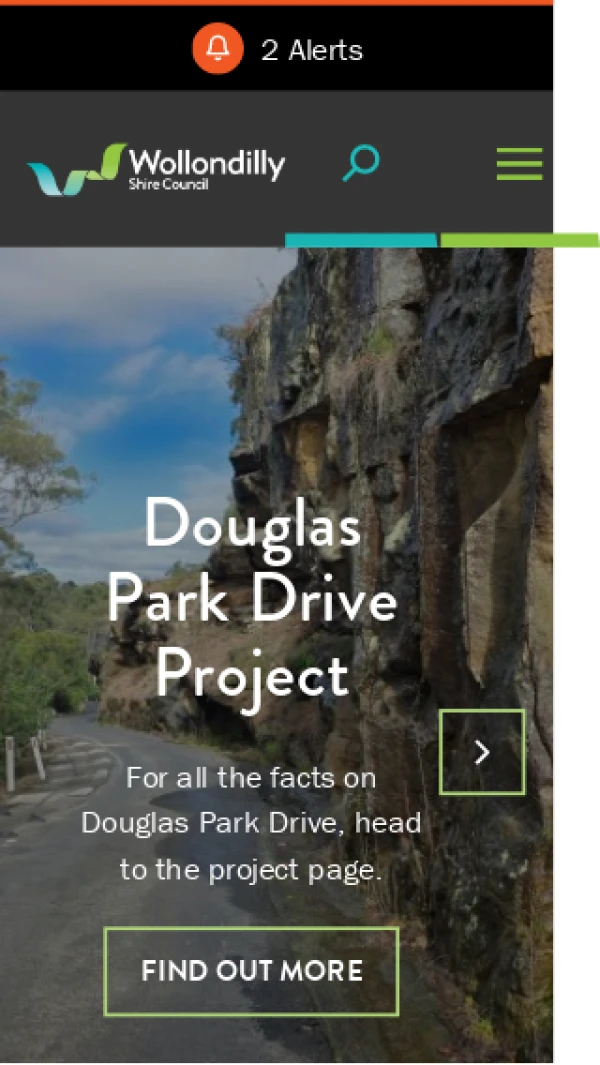Click the FIND OUT MORE button
This screenshot has height=1065, width=600.
(x=251, y=971)
